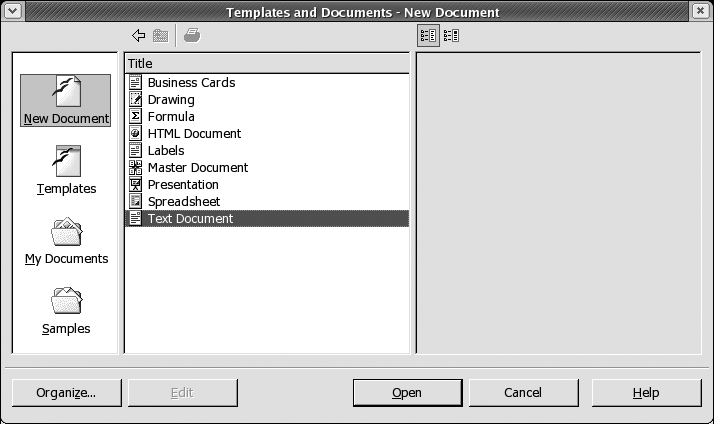Image resolution: width=714 pixels, height=424 pixels.
Task: Click the Presentation icon
Action: (x=135, y=184)
